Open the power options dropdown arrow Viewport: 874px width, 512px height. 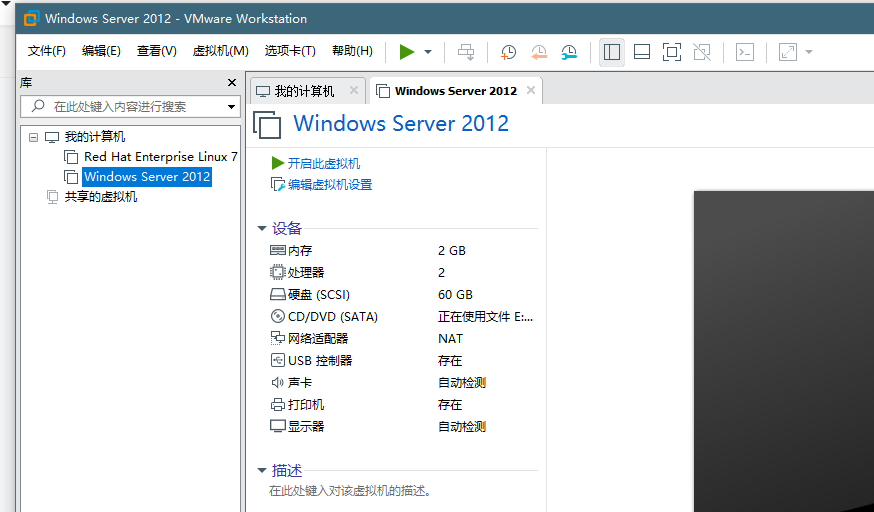point(428,52)
